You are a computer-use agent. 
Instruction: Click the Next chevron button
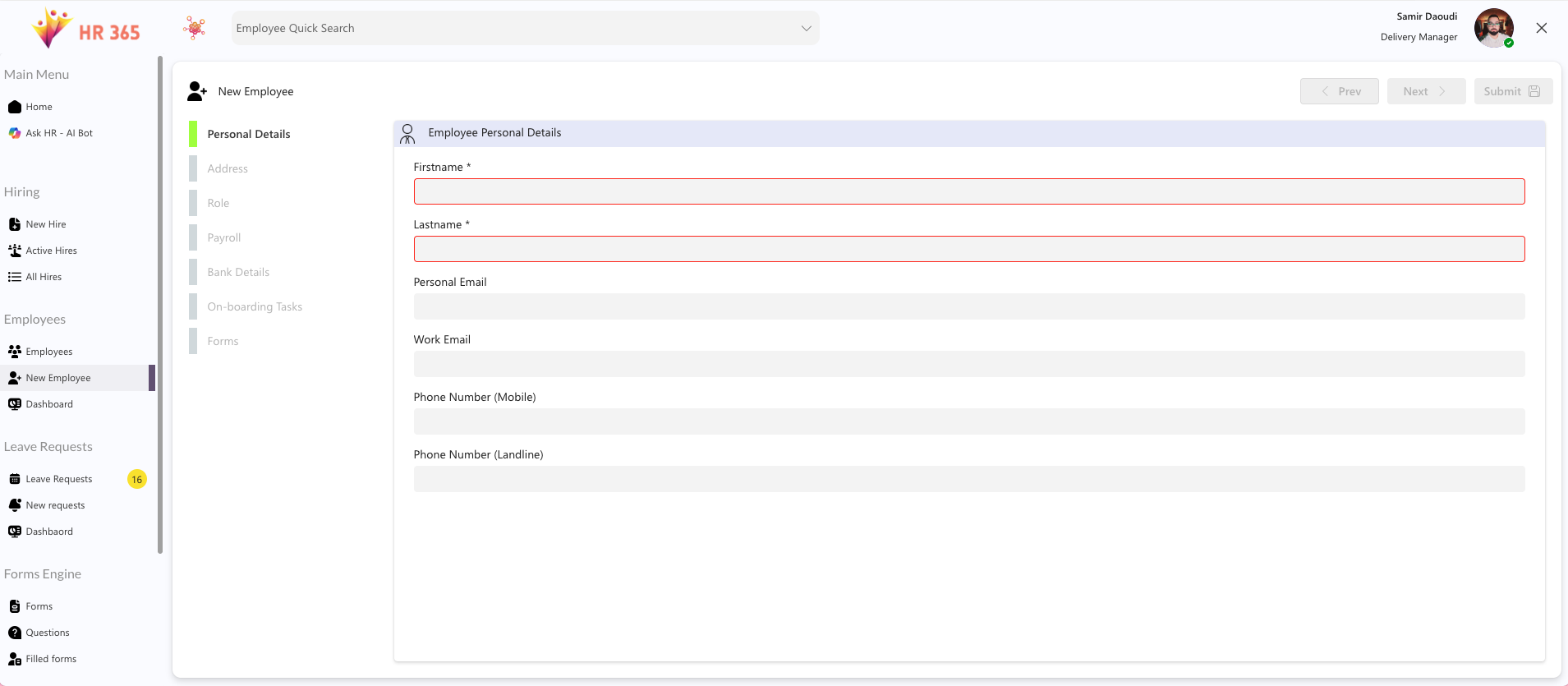pos(1425,91)
